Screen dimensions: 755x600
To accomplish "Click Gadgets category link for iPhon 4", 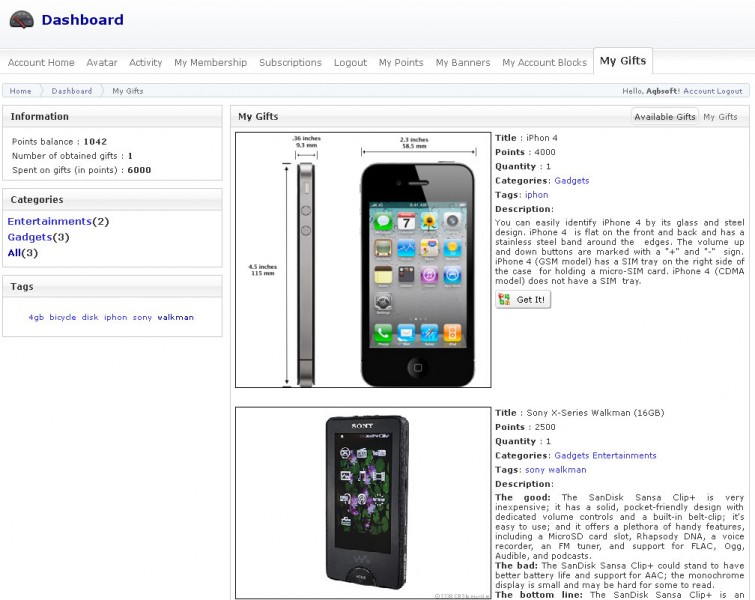I will pyautogui.click(x=572, y=181).
